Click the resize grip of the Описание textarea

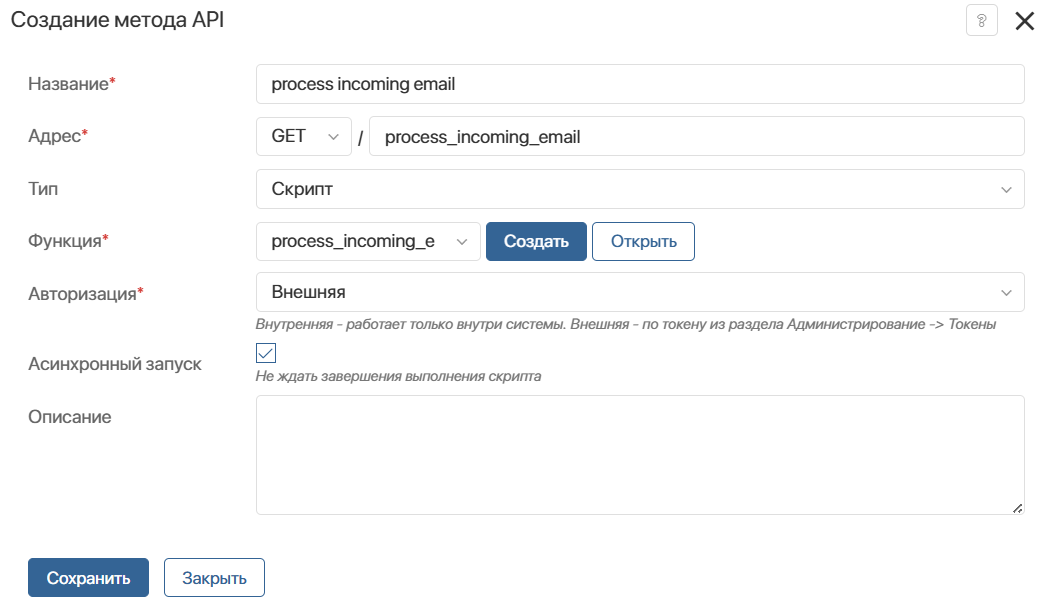1017,506
